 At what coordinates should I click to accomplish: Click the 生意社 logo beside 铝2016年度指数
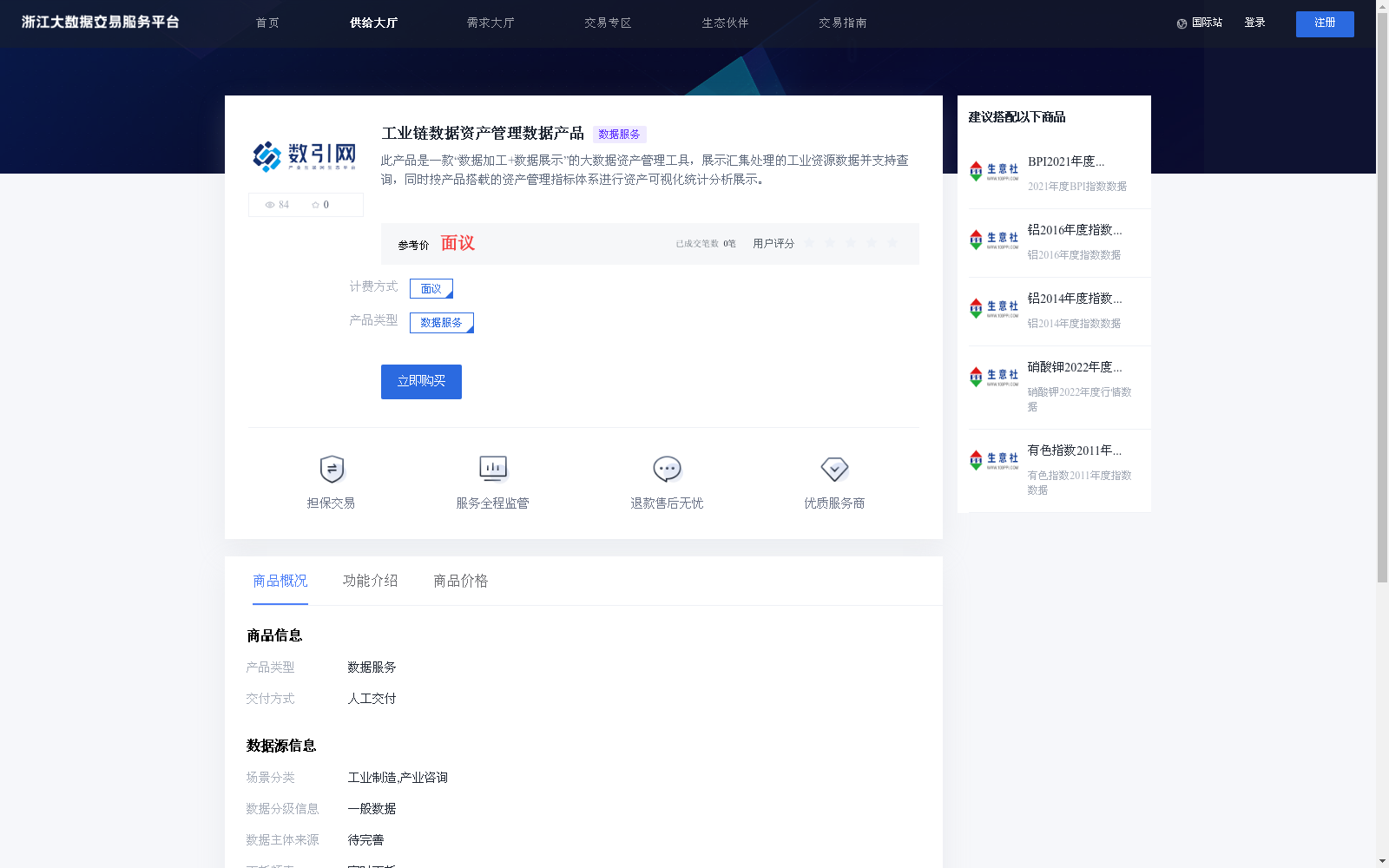click(994, 240)
